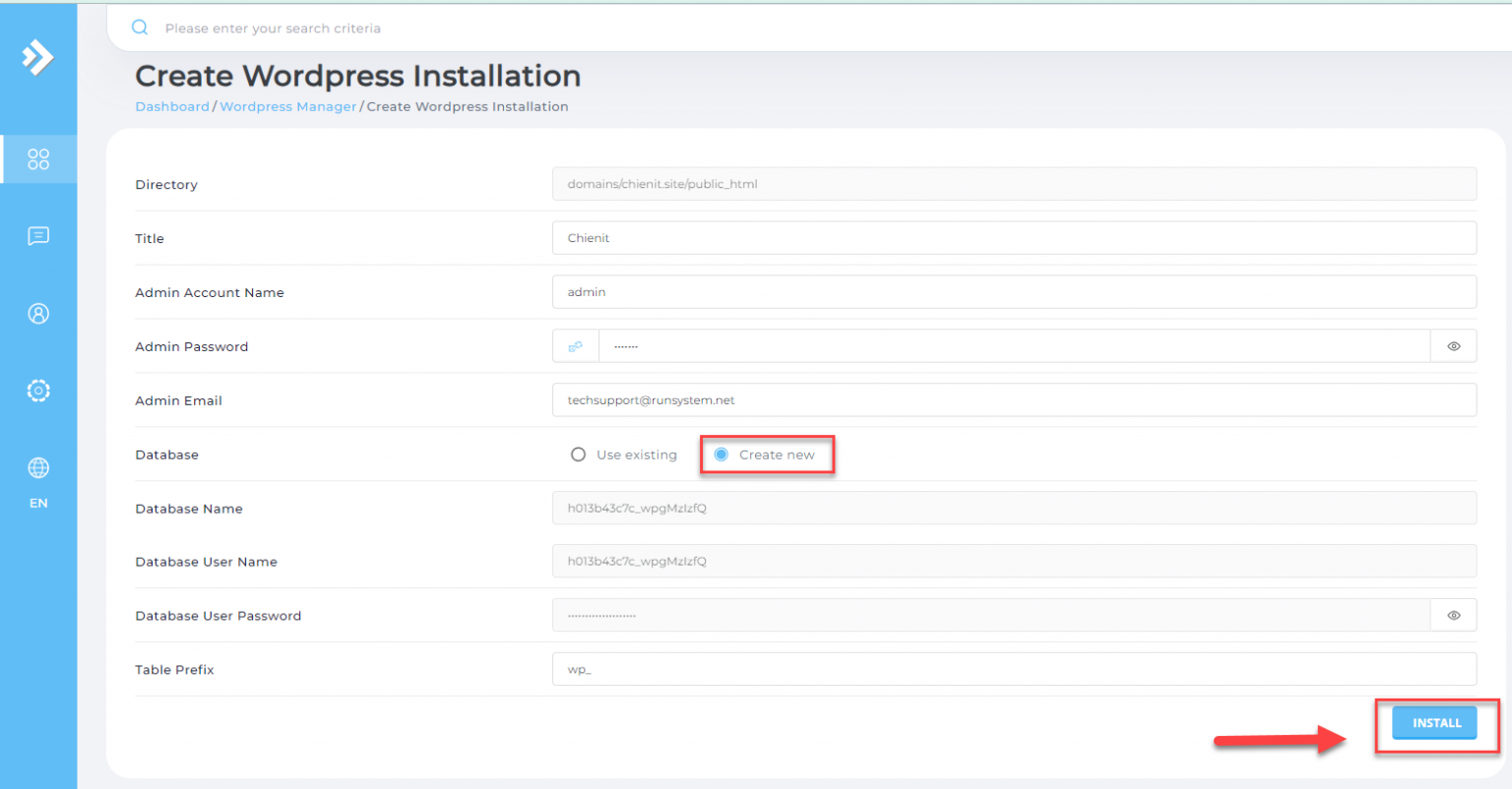Open the user account icon in sidebar
1512x789 pixels.
pyautogui.click(x=38, y=314)
